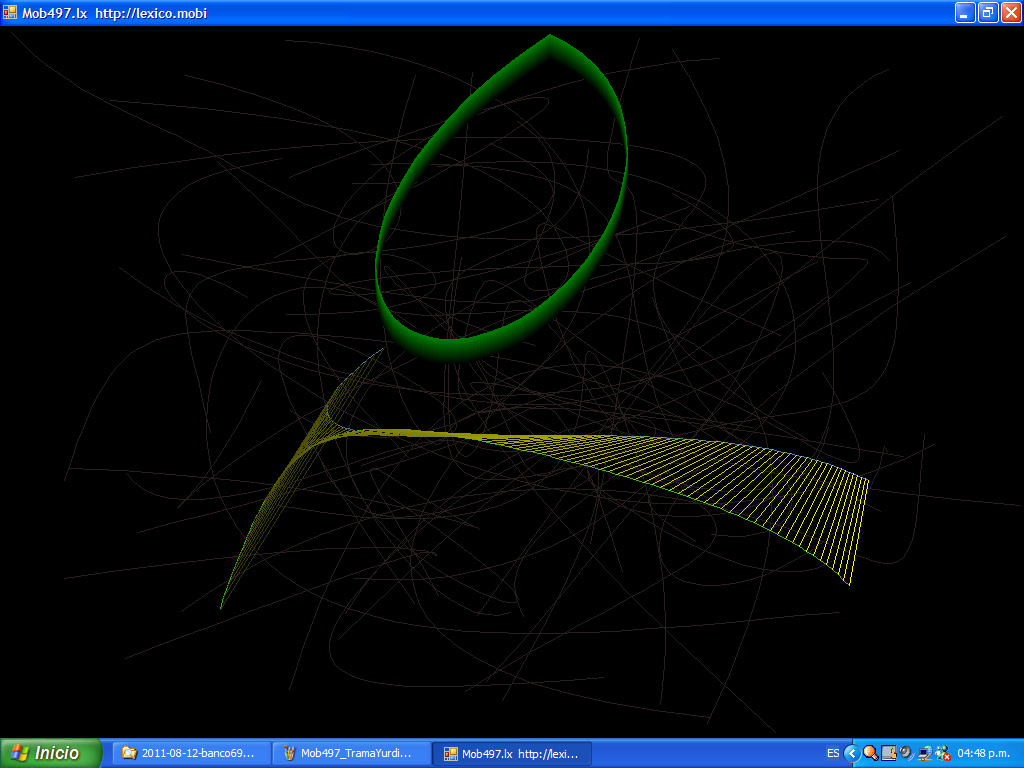
Task: Expand hidden tray icons with the arrow
Action: tap(852, 753)
